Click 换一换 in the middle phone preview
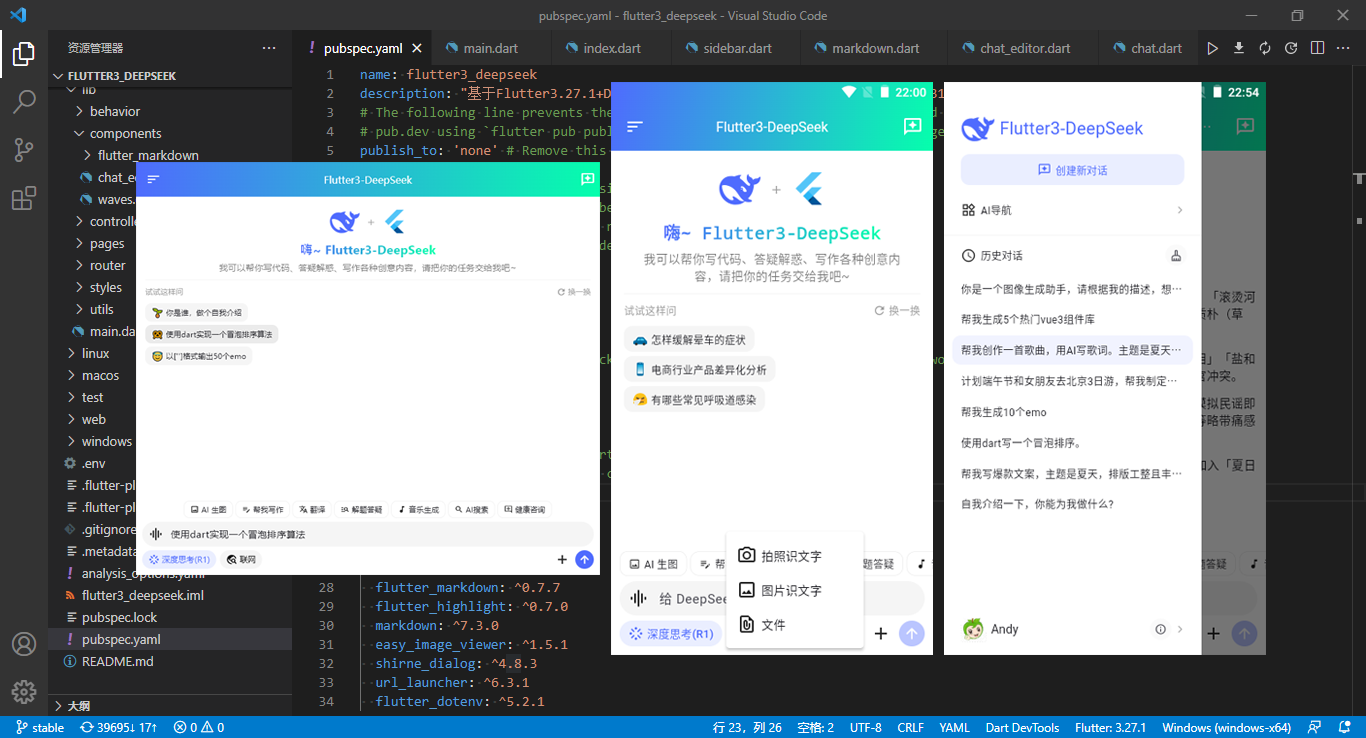This screenshot has width=1366, height=738. pos(897,311)
